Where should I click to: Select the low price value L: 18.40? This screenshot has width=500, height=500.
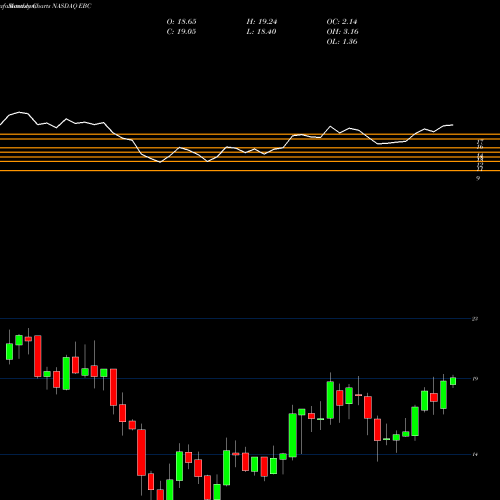(262, 32)
